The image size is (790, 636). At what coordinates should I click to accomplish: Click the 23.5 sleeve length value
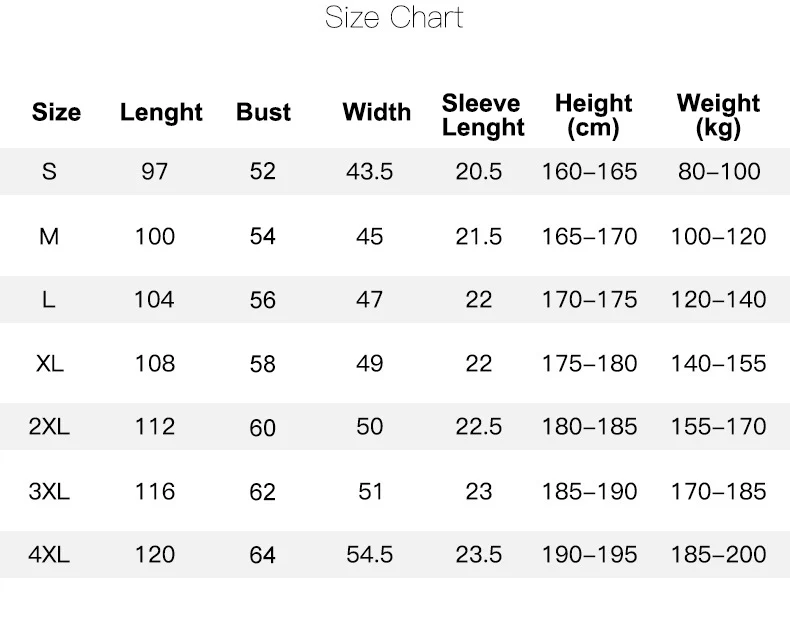pos(478,554)
